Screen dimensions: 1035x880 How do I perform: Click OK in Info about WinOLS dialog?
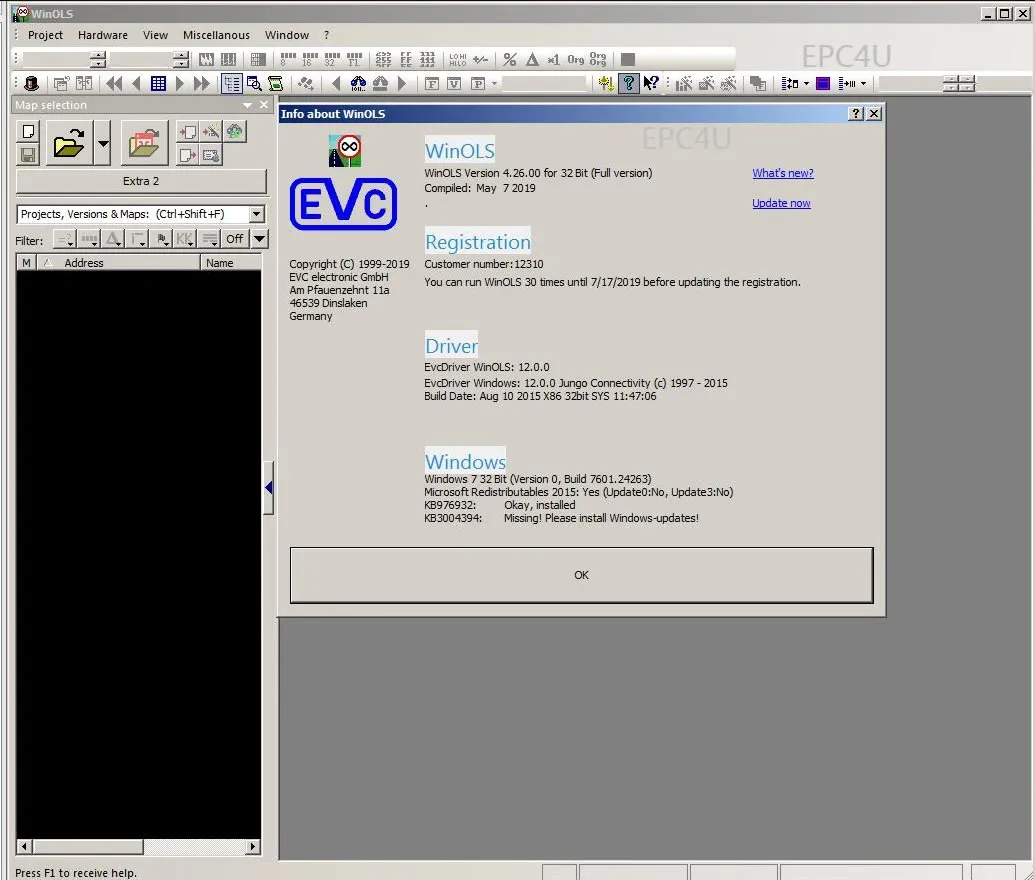(x=582, y=575)
